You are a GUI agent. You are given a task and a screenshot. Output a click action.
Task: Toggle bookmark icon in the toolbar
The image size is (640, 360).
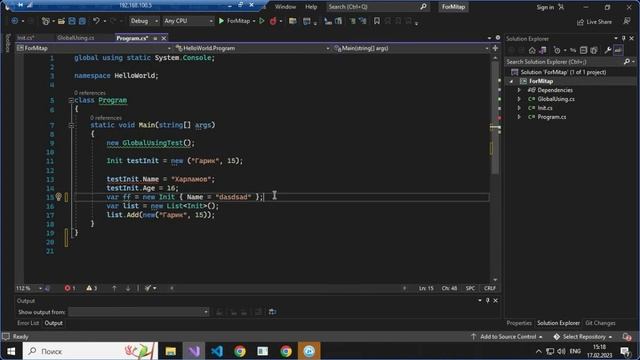(x=377, y=21)
